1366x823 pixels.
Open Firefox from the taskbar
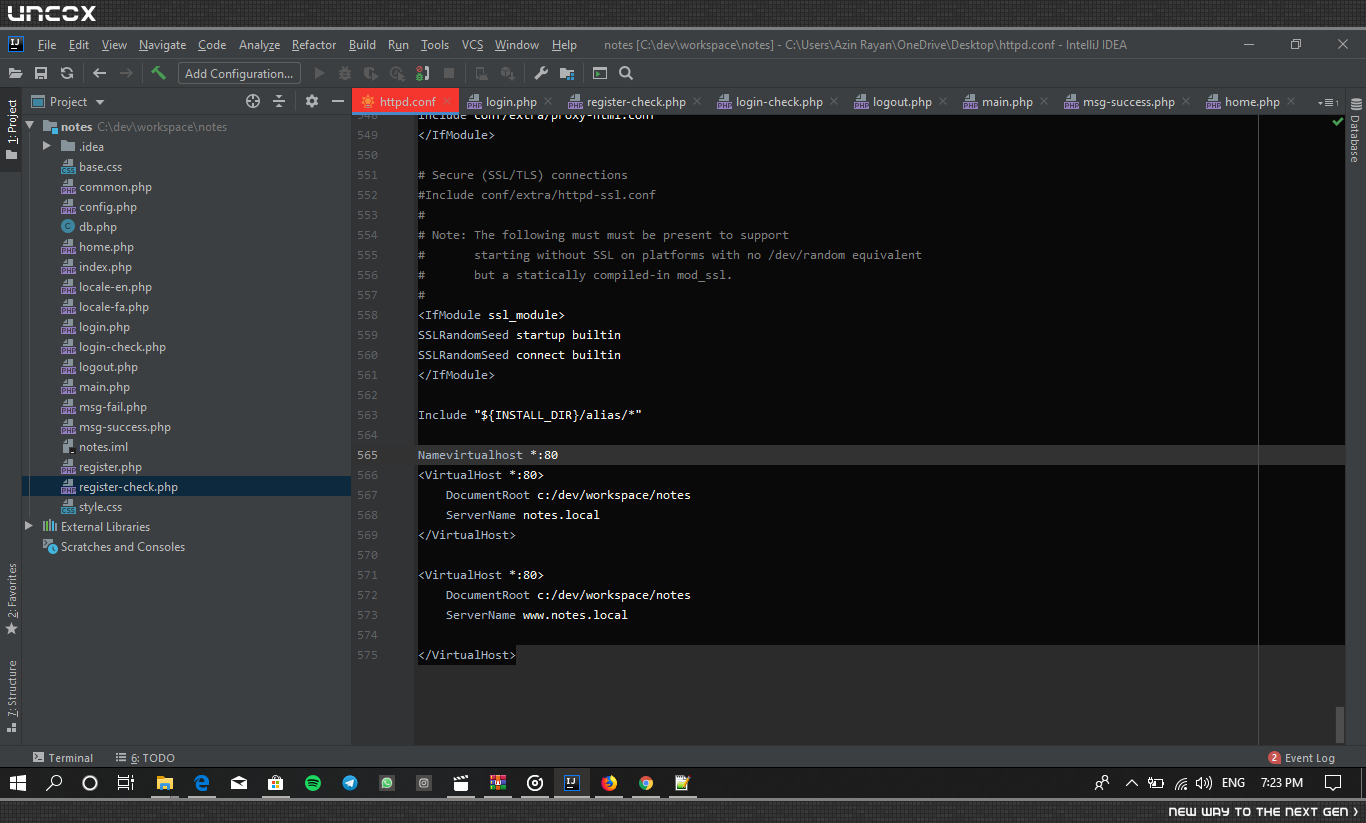click(x=609, y=783)
